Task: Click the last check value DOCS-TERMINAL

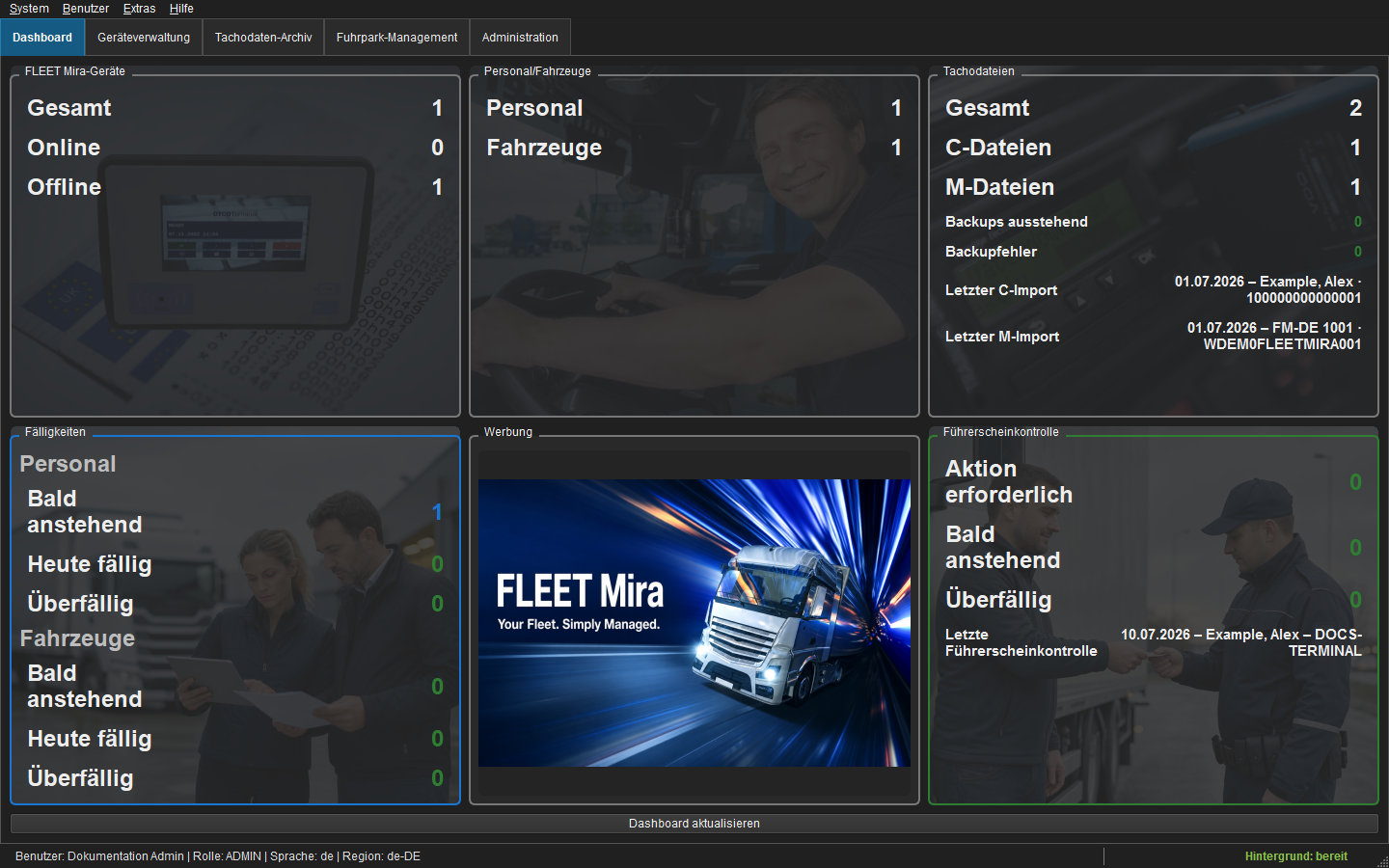Action: 1241,642
